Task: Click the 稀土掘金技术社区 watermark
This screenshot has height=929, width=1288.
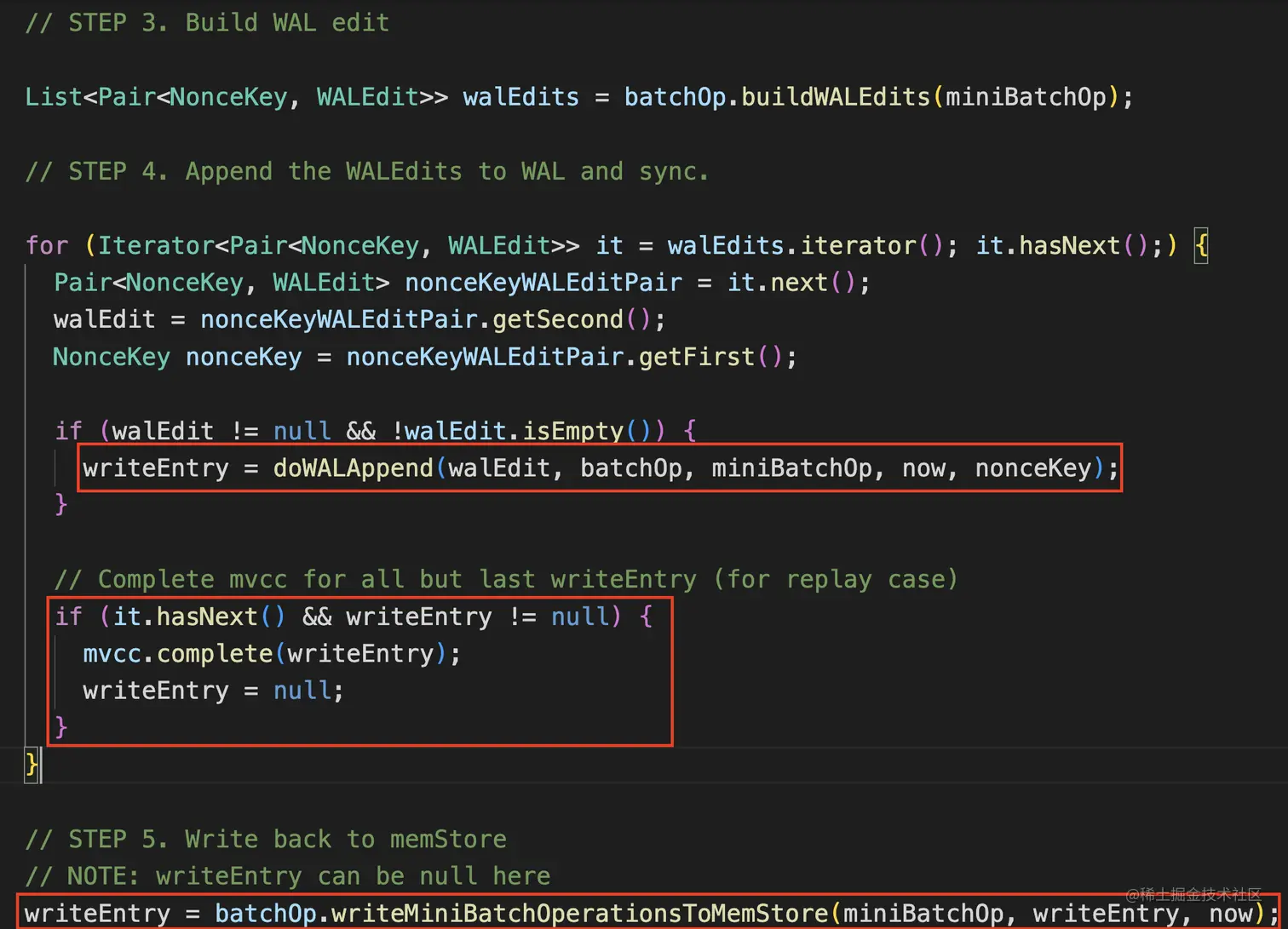Action: tap(1192, 896)
